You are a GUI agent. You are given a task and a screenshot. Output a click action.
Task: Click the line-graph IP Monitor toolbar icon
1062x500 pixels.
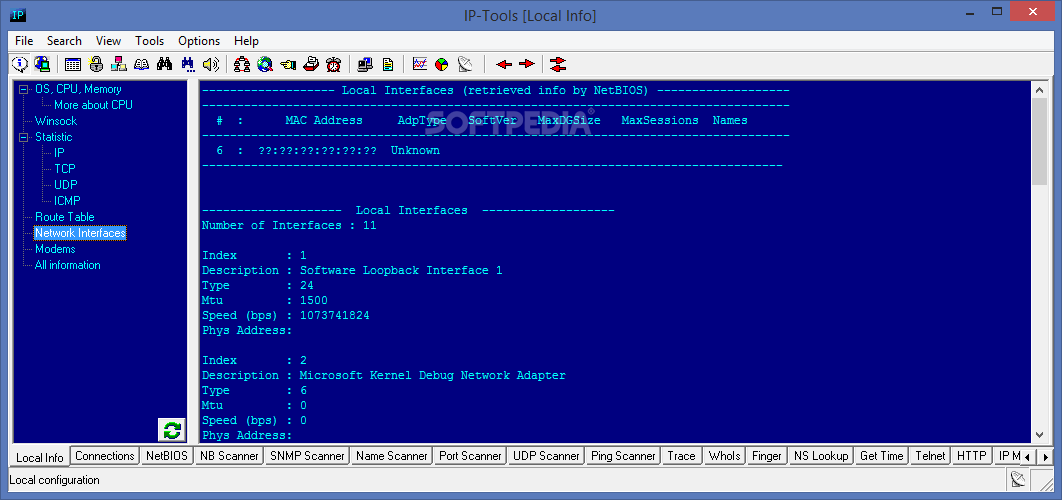420,64
